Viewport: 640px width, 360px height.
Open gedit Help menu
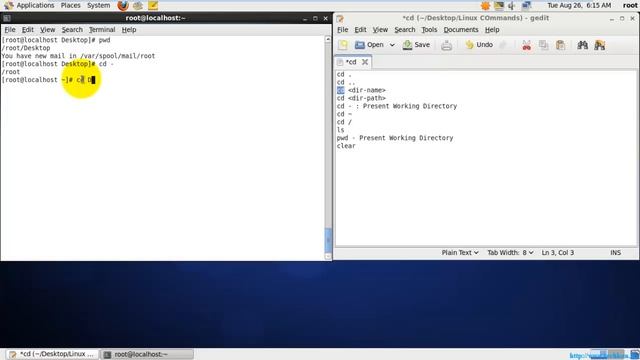pyautogui.click(x=492, y=30)
